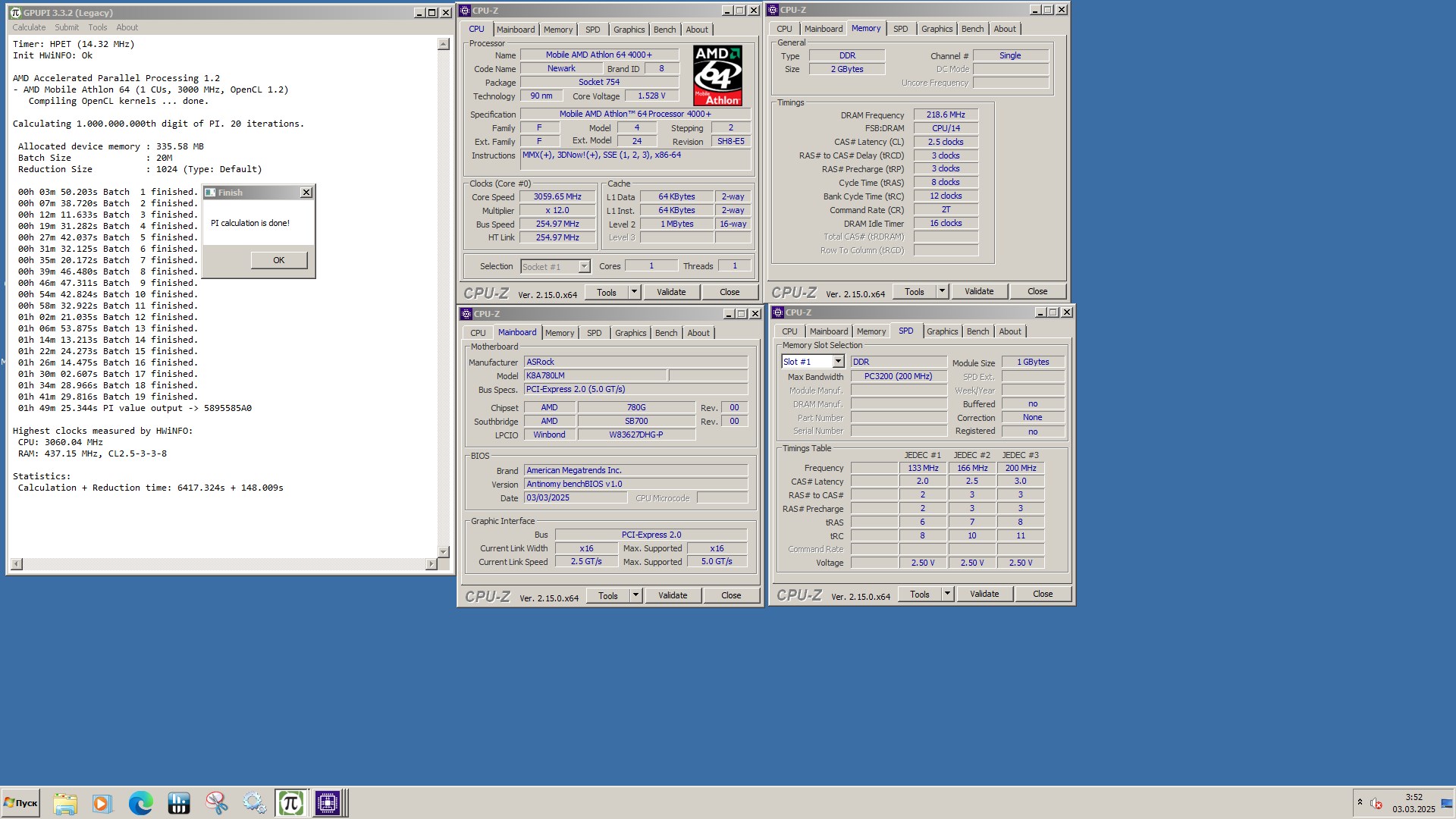The width and height of the screenshot is (1456, 819).
Task: Open the HWiNFO taskbar icon
Action: (x=179, y=803)
